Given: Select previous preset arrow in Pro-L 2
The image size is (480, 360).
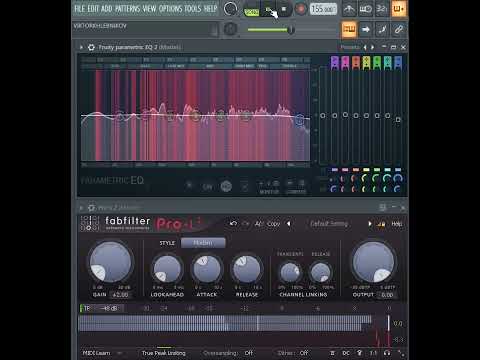Looking at the screenshot, I should point(289,224).
